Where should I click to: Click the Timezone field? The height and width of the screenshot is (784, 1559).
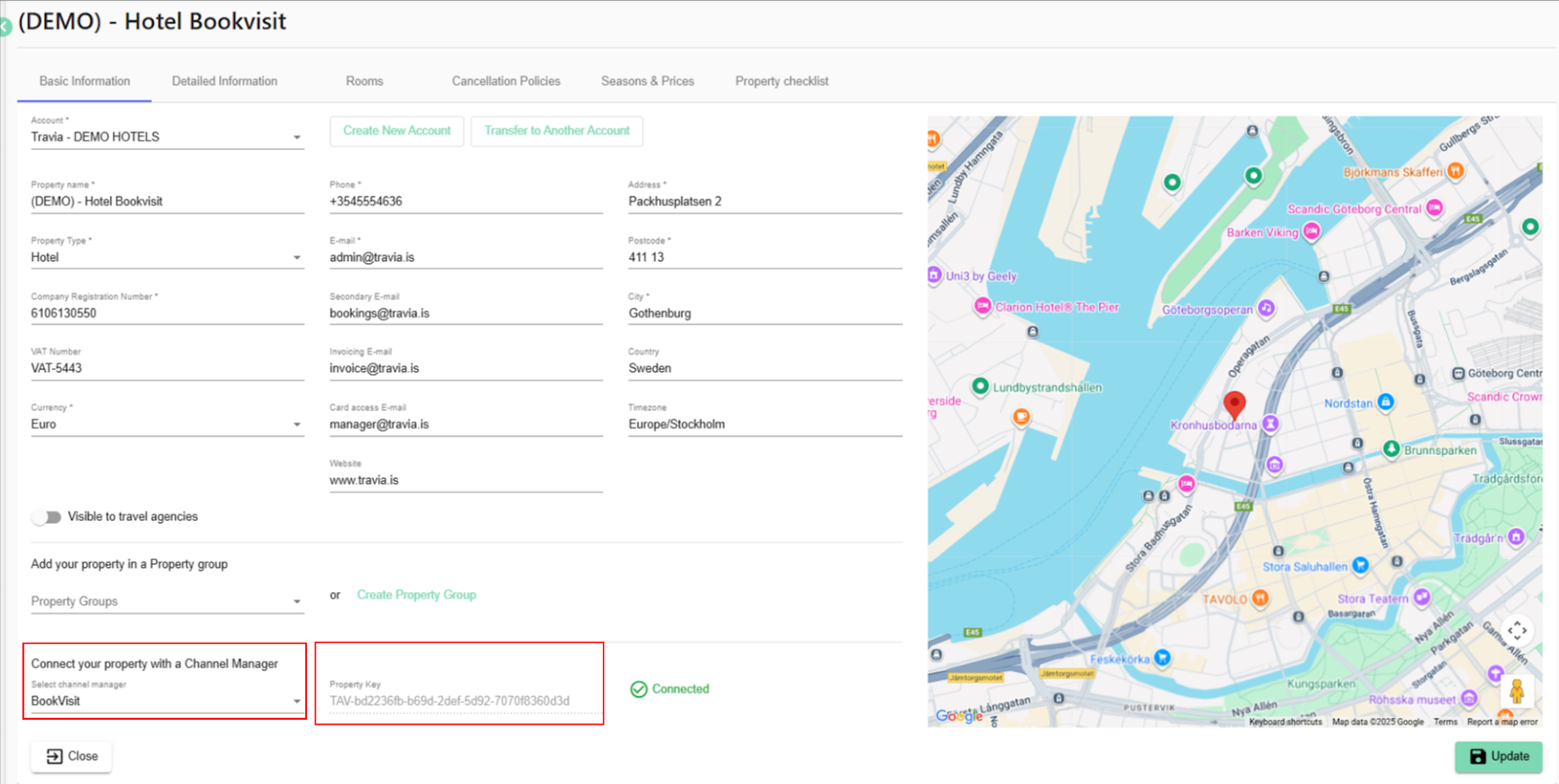click(x=765, y=425)
